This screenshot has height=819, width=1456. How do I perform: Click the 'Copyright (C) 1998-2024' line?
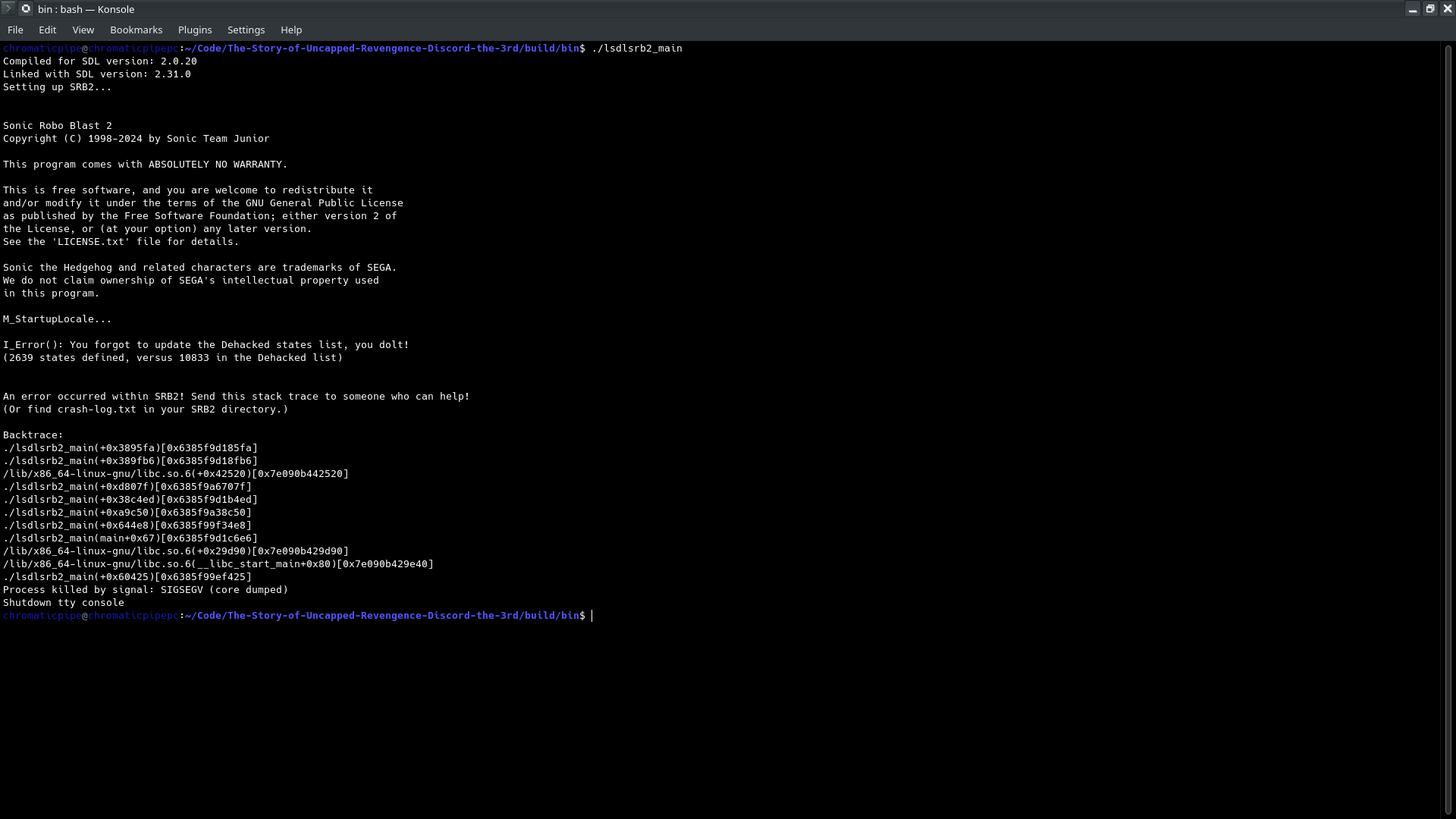tap(136, 139)
